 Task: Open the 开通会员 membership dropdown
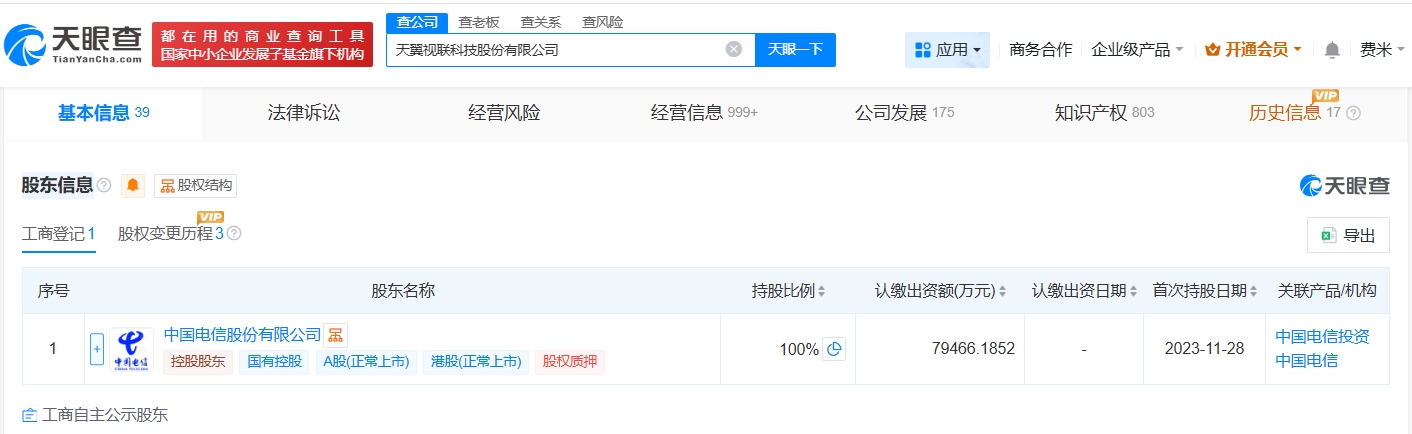(x=1253, y=50)
